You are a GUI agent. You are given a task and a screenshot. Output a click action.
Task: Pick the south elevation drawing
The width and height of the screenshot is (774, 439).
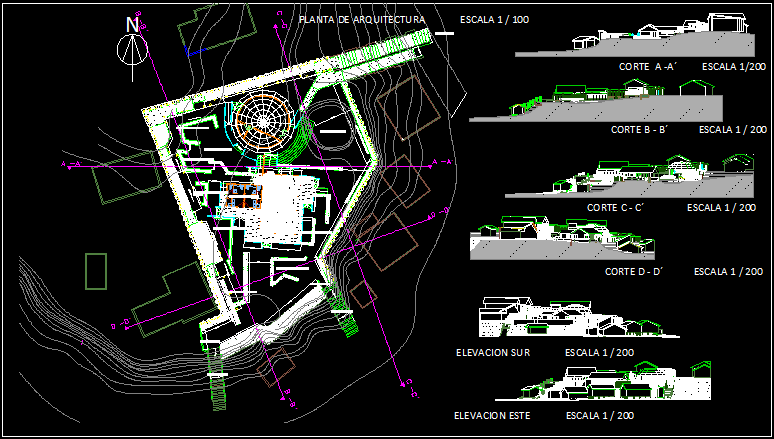580,318
